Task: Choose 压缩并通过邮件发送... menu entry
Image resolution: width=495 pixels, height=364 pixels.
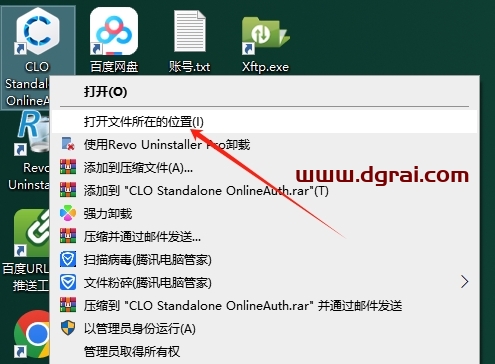Action: coord(265,237)
